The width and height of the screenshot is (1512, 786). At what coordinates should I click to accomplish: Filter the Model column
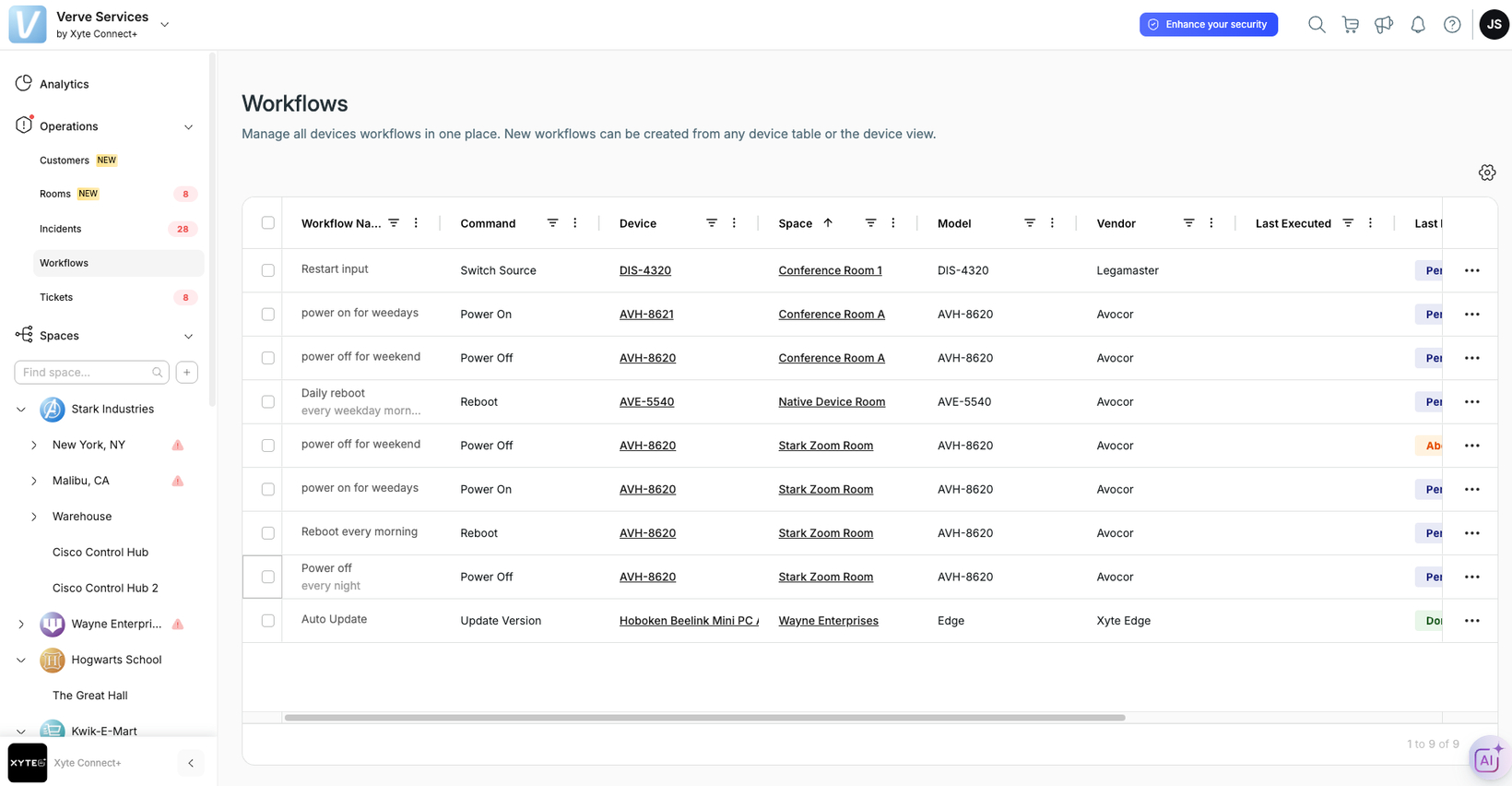coord(1030,223)
